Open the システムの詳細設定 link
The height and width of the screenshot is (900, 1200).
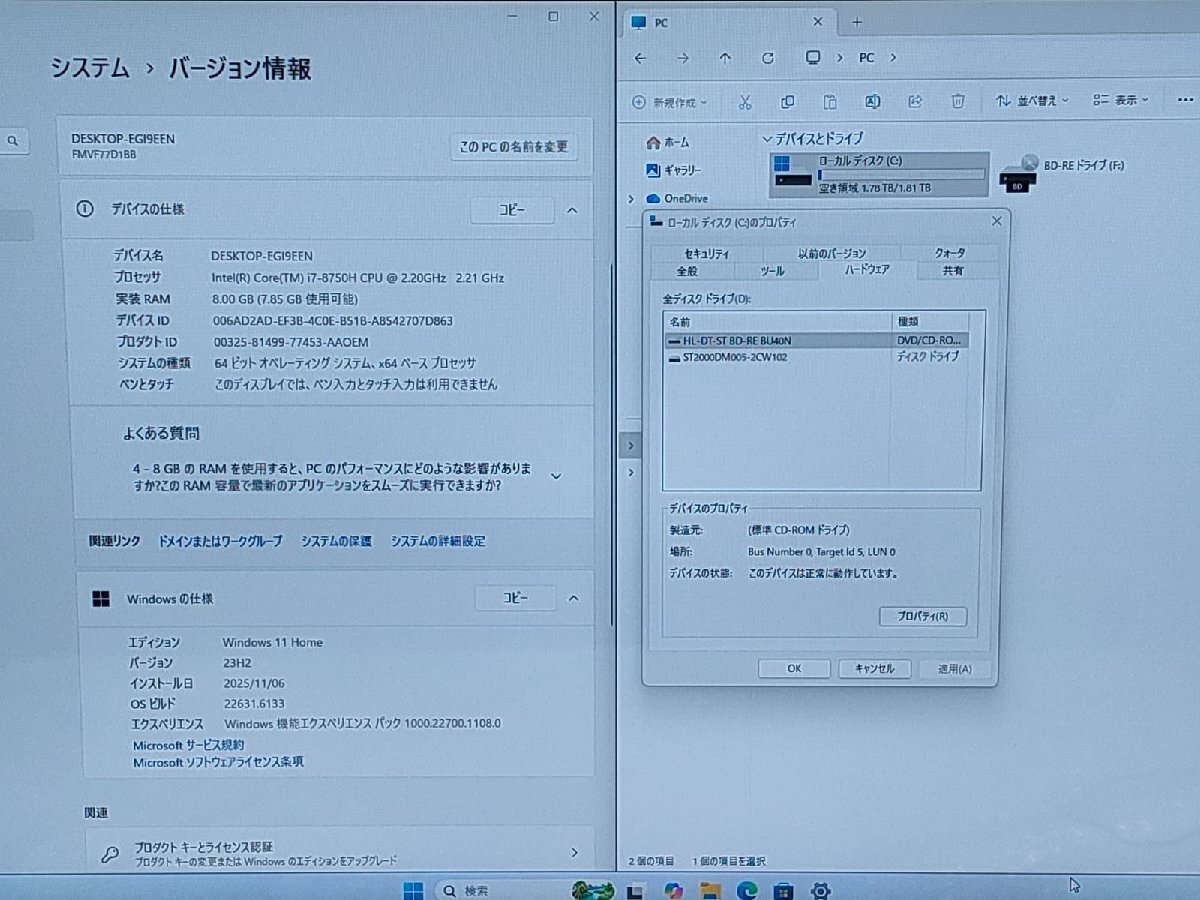pos(437,541)
